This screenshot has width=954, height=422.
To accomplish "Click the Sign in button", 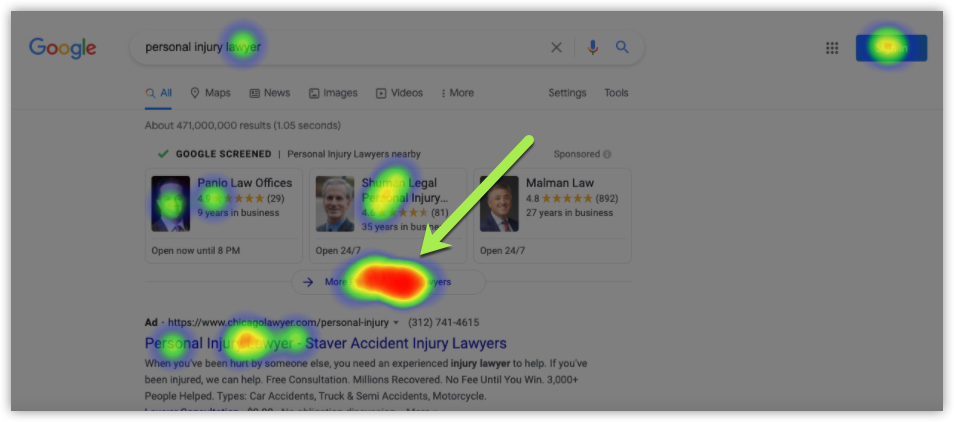I will coord(891,48).
